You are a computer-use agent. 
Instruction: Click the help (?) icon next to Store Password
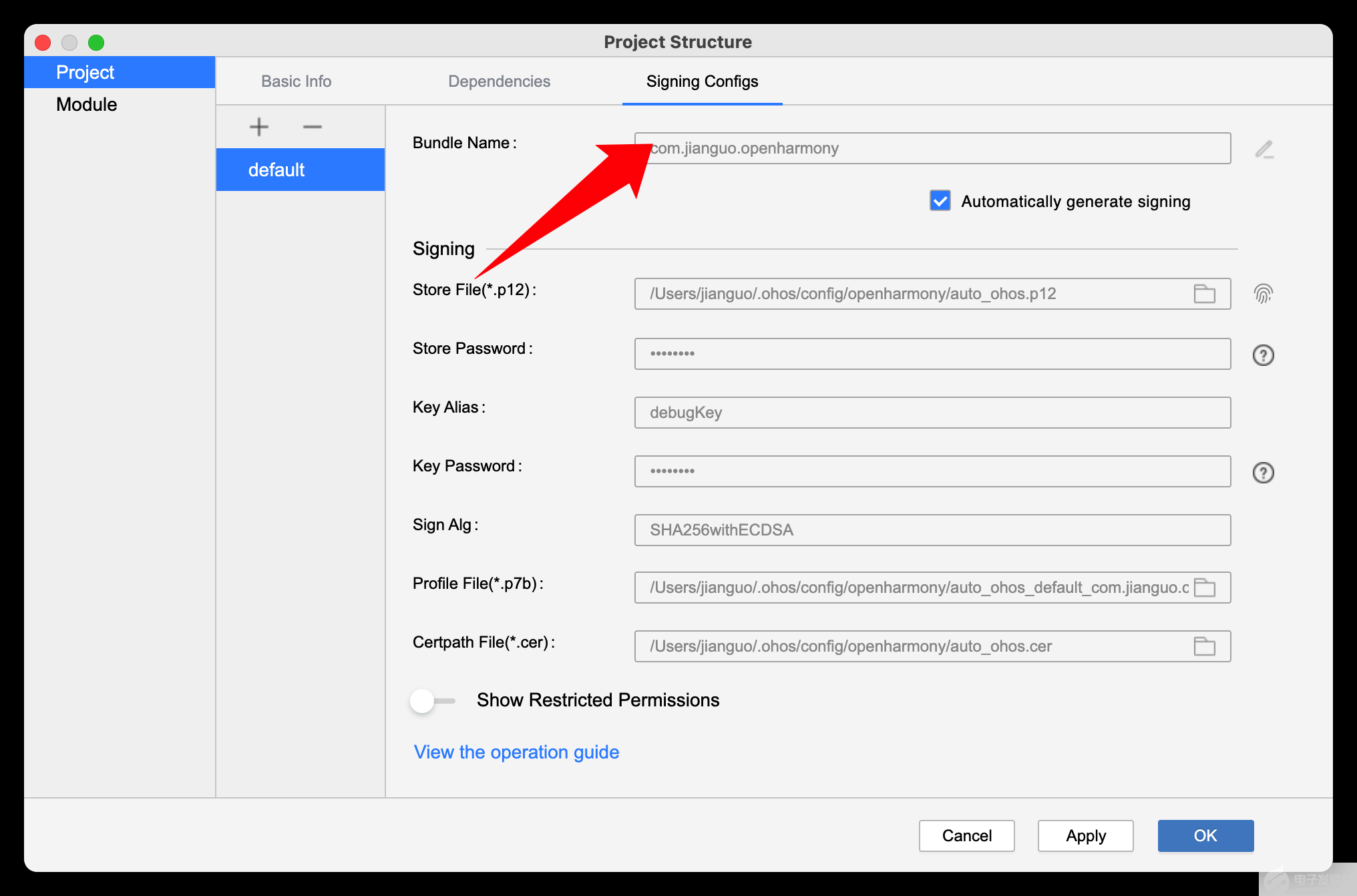[x=1263, y=355]
